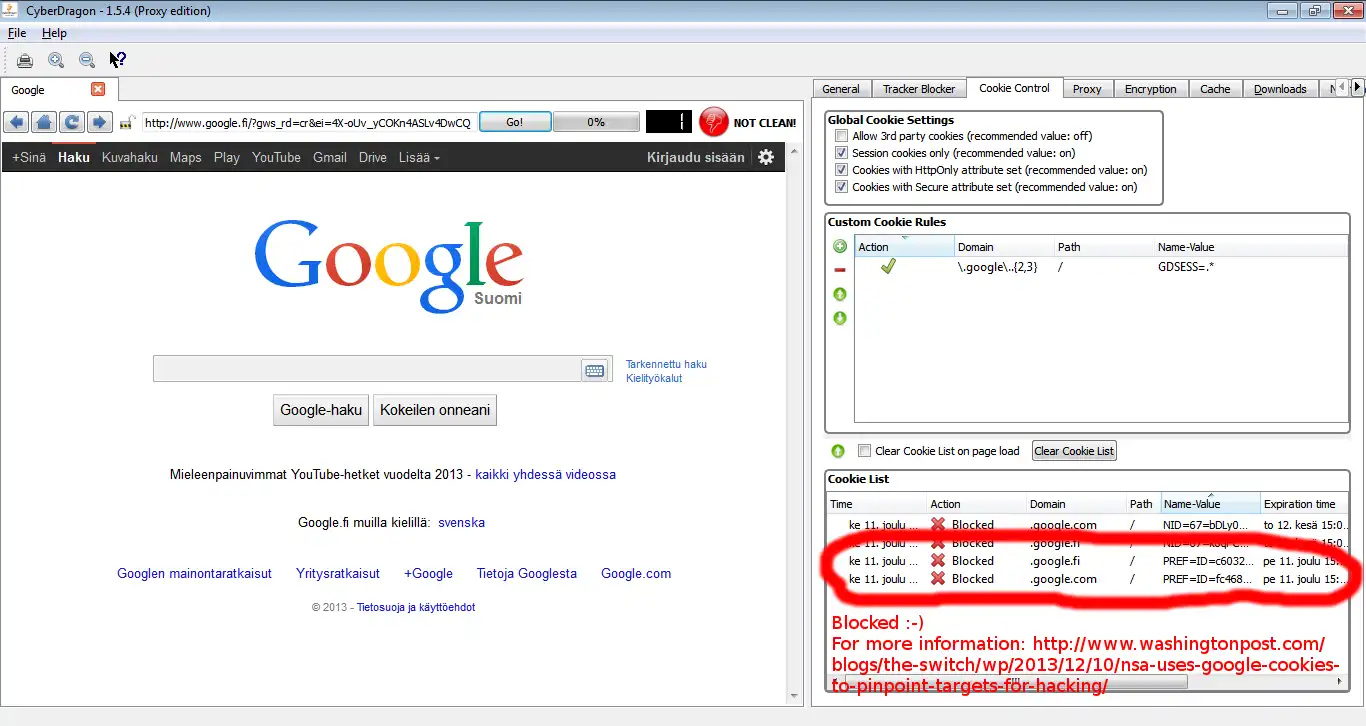Image resolution: width=1366 pixels, height=726 pixels.
Task: Click the Clear Cookie List button
Action: 1074,451
